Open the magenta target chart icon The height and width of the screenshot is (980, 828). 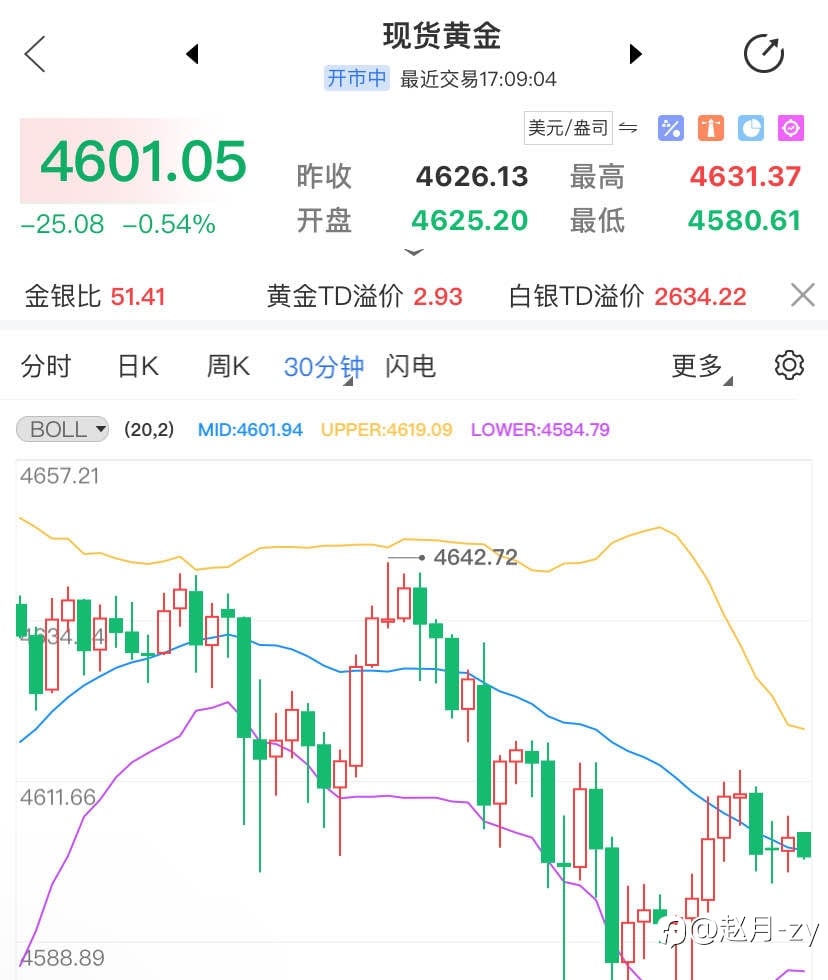point(790,128)
